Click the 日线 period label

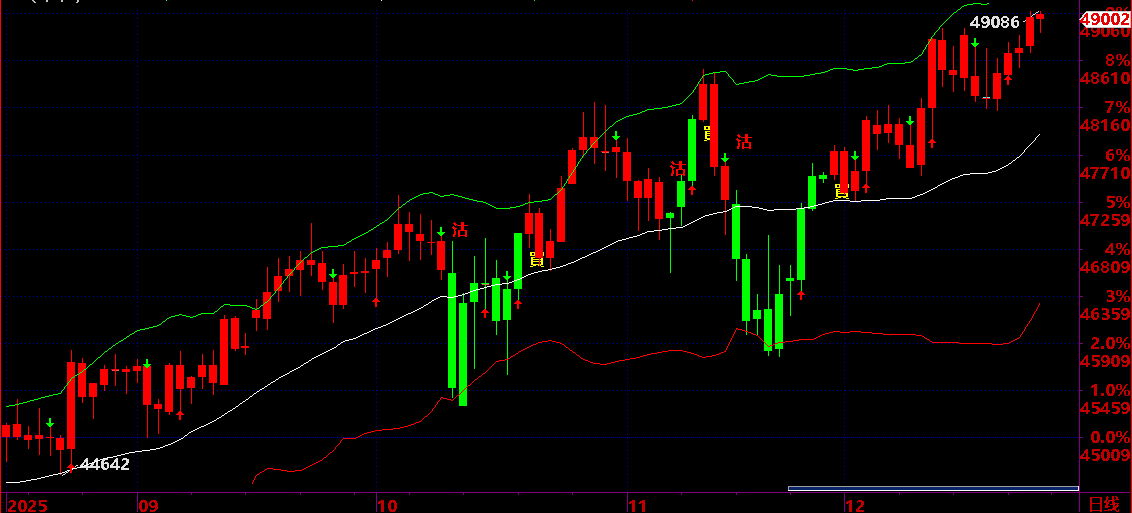click(x=1105, y=504)
